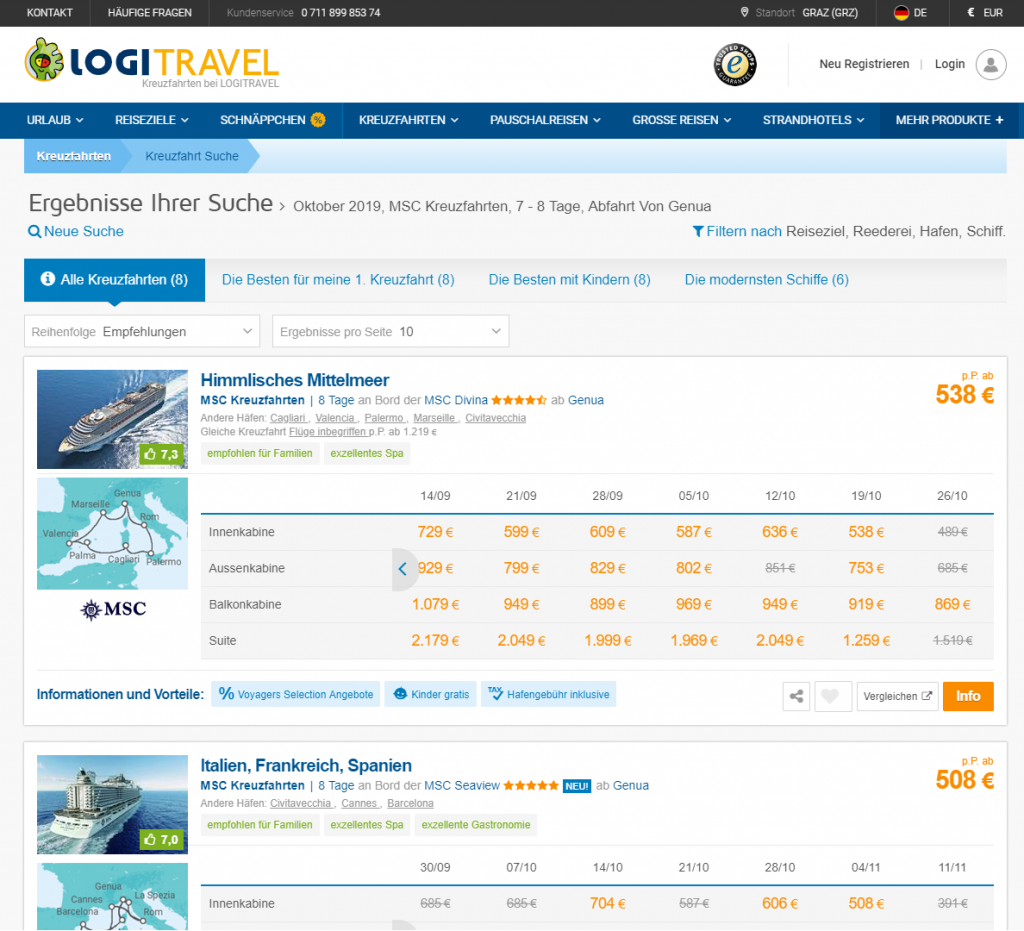This screenshot has height=931, width=1024.
Task: Click the Logitravel logo
Action: pyautogui.click(x=152, y=63)
